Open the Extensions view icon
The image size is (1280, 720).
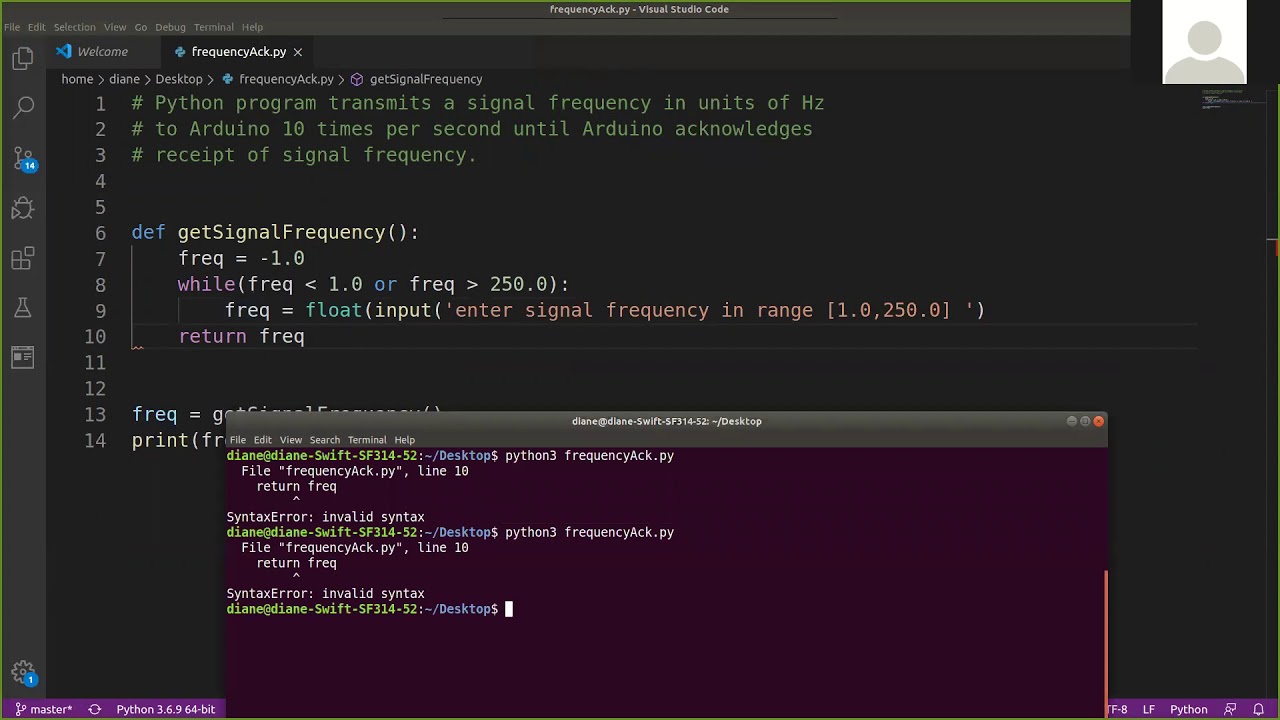click(x=23, y=258)
